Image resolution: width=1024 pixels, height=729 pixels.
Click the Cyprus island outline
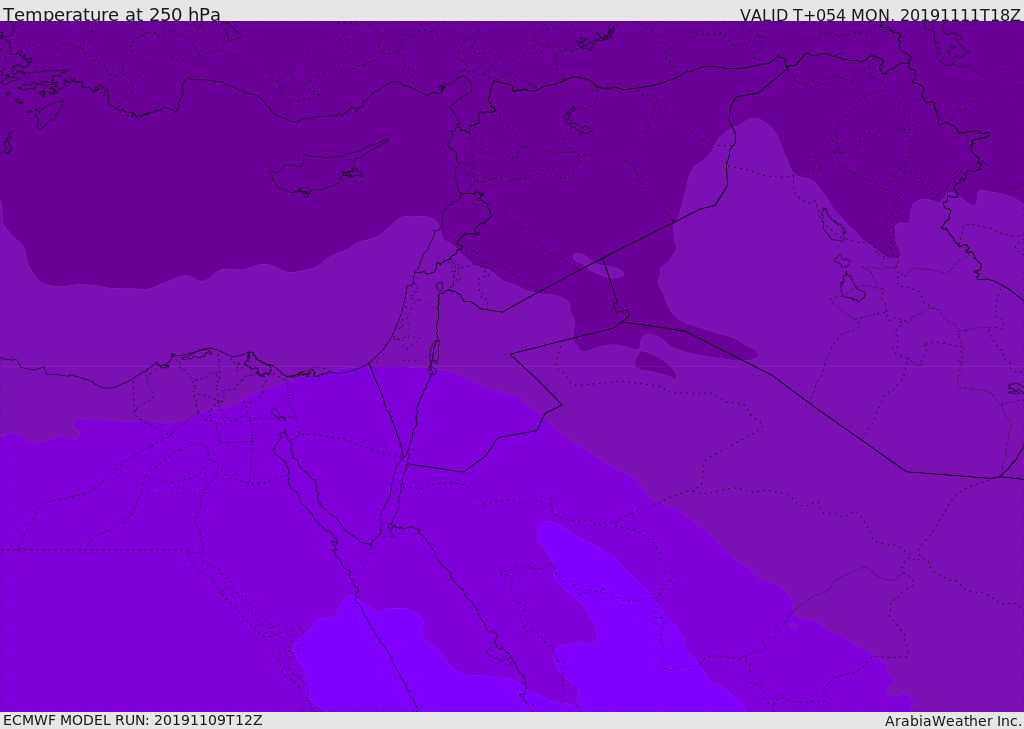click(318, 174)
